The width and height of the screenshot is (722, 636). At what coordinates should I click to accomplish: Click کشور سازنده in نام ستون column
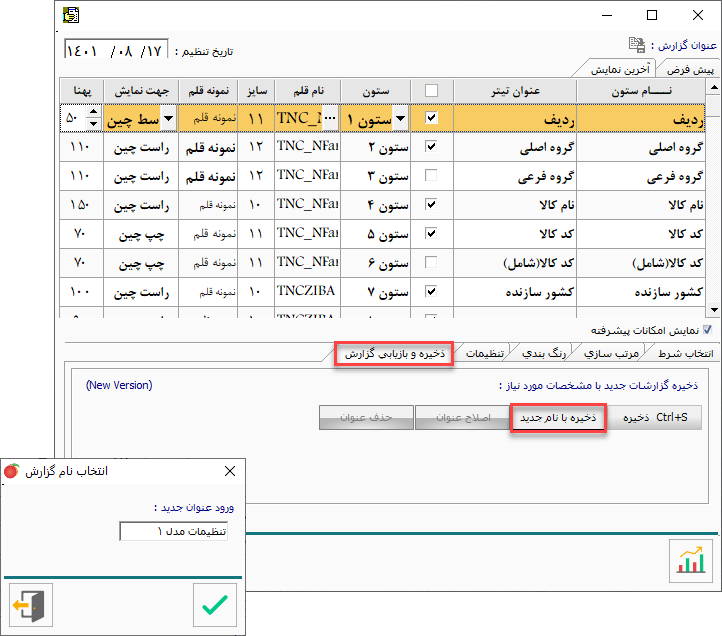click(641, 292)
